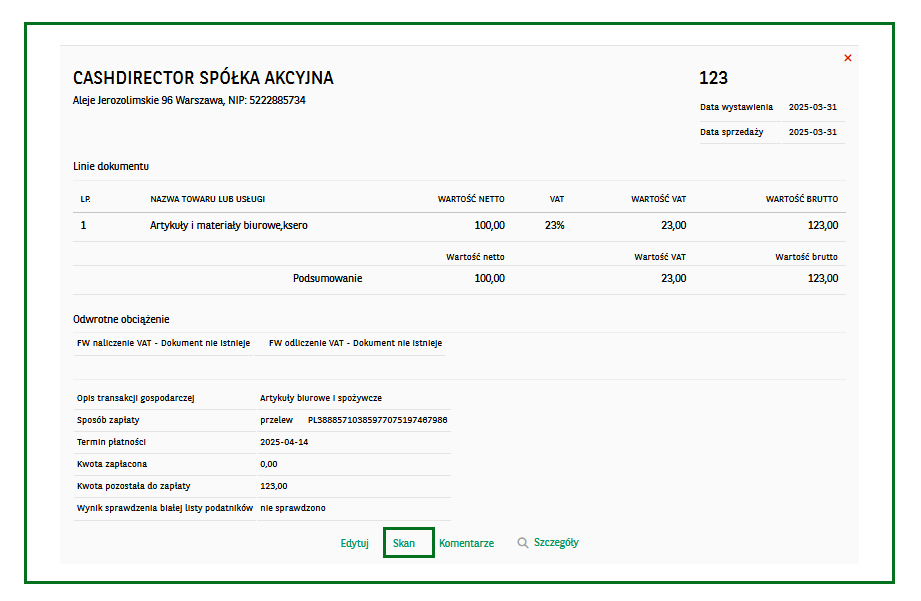Click the address line with NIP: 5222885734
The height and width of the screenshot is (601, 921).
point(189,100)
